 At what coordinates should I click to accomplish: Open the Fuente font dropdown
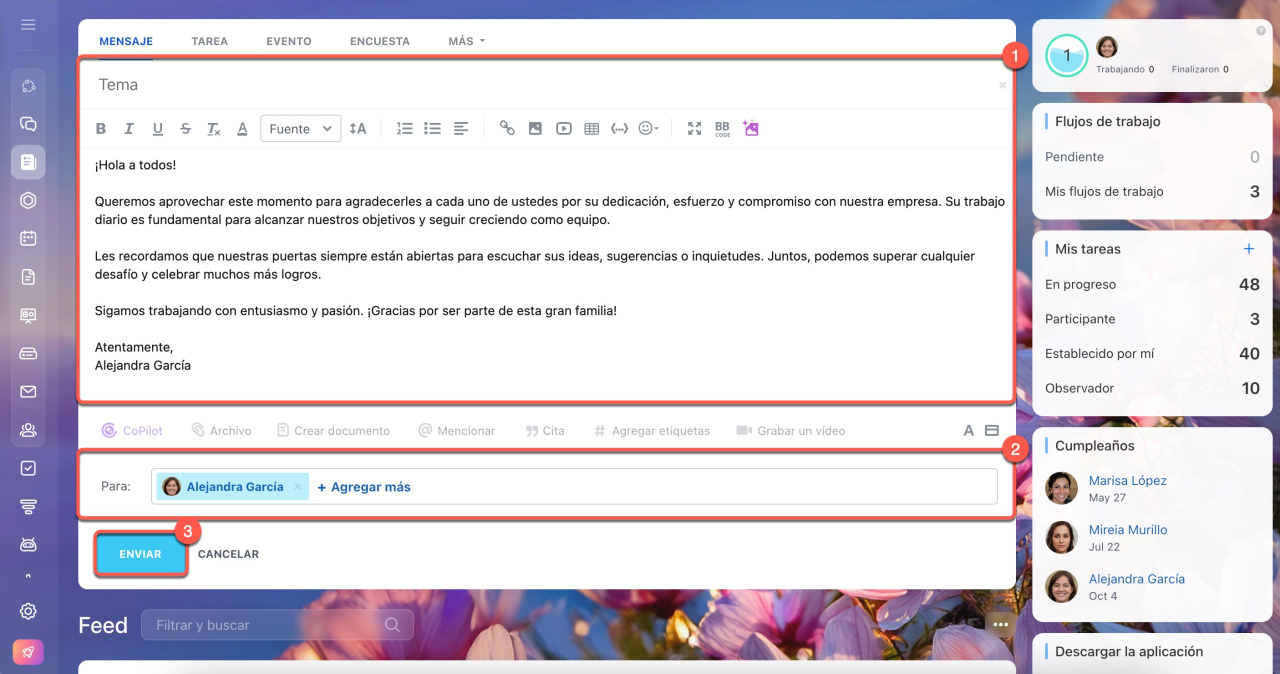300,129
